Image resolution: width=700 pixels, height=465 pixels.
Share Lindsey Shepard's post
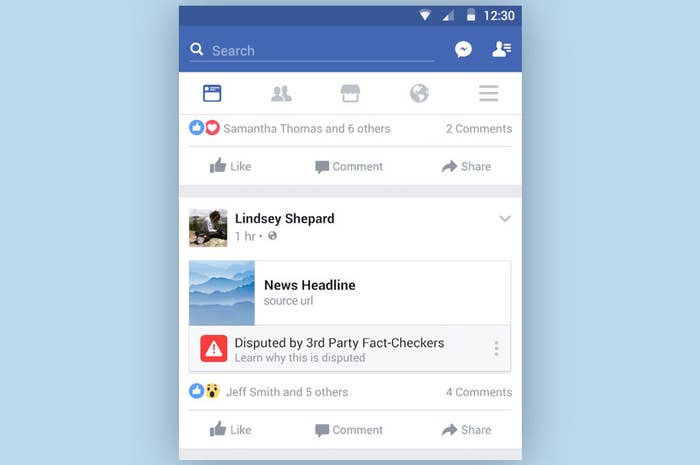pos(467,430)
